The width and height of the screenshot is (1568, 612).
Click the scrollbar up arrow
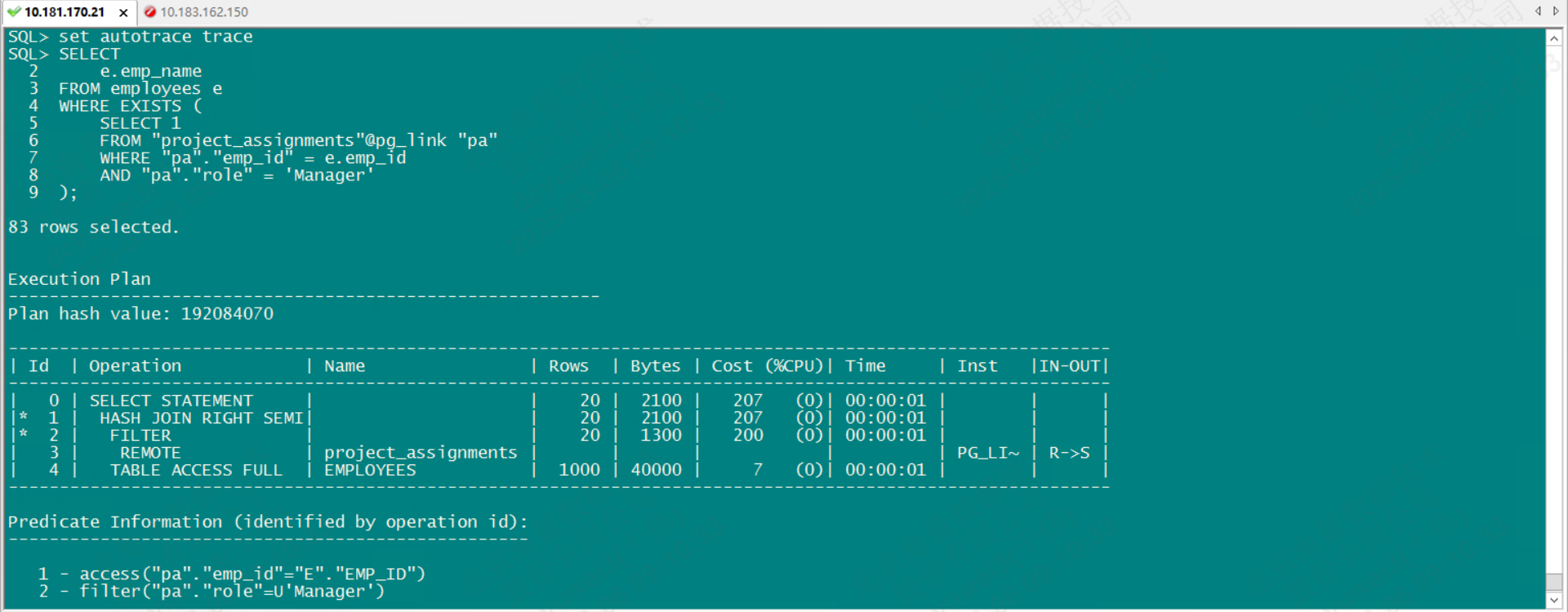point(1554,38)
